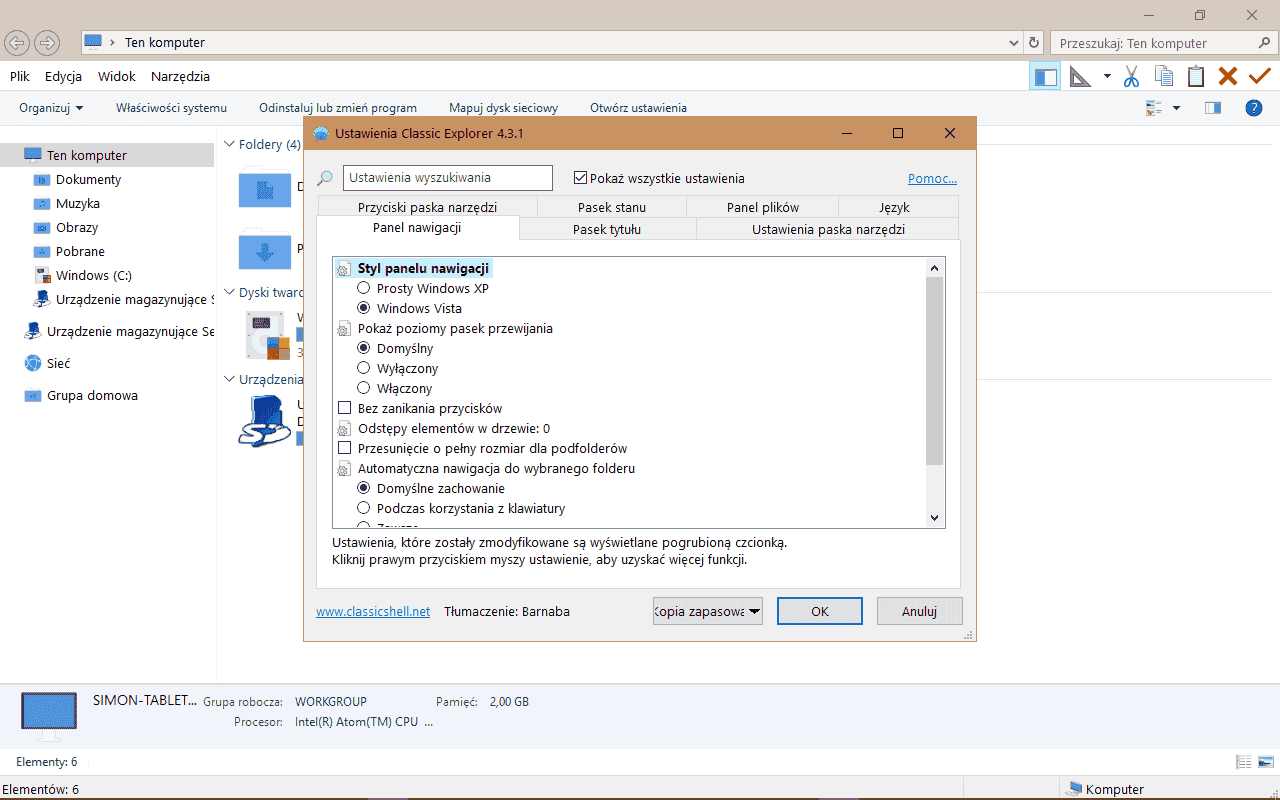The height and width of the screenshot is (800, 1280).
Task: Click the Classic Explorer shell title icon
Action: tap(321, 133)
